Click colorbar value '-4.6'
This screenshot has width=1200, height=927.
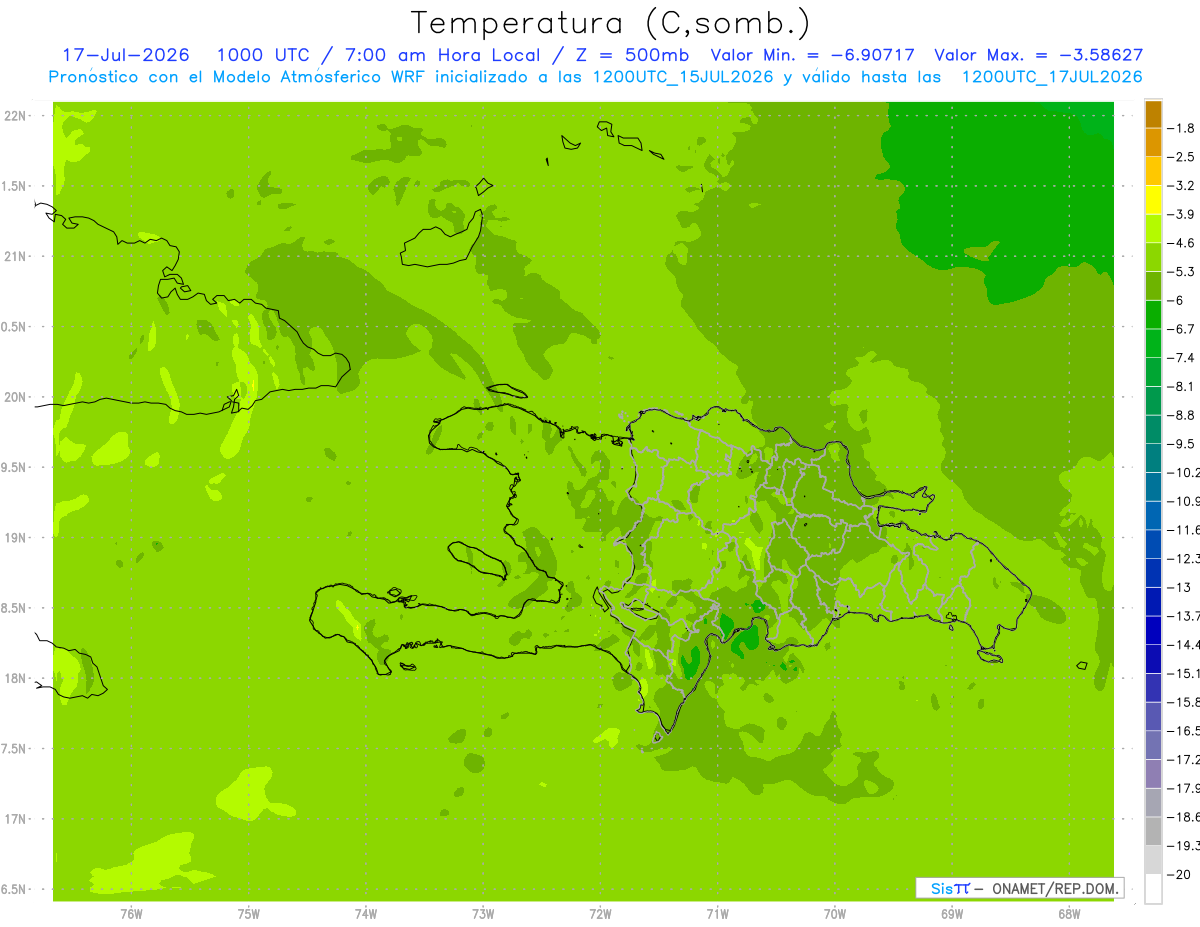(x=1182, y=243)
